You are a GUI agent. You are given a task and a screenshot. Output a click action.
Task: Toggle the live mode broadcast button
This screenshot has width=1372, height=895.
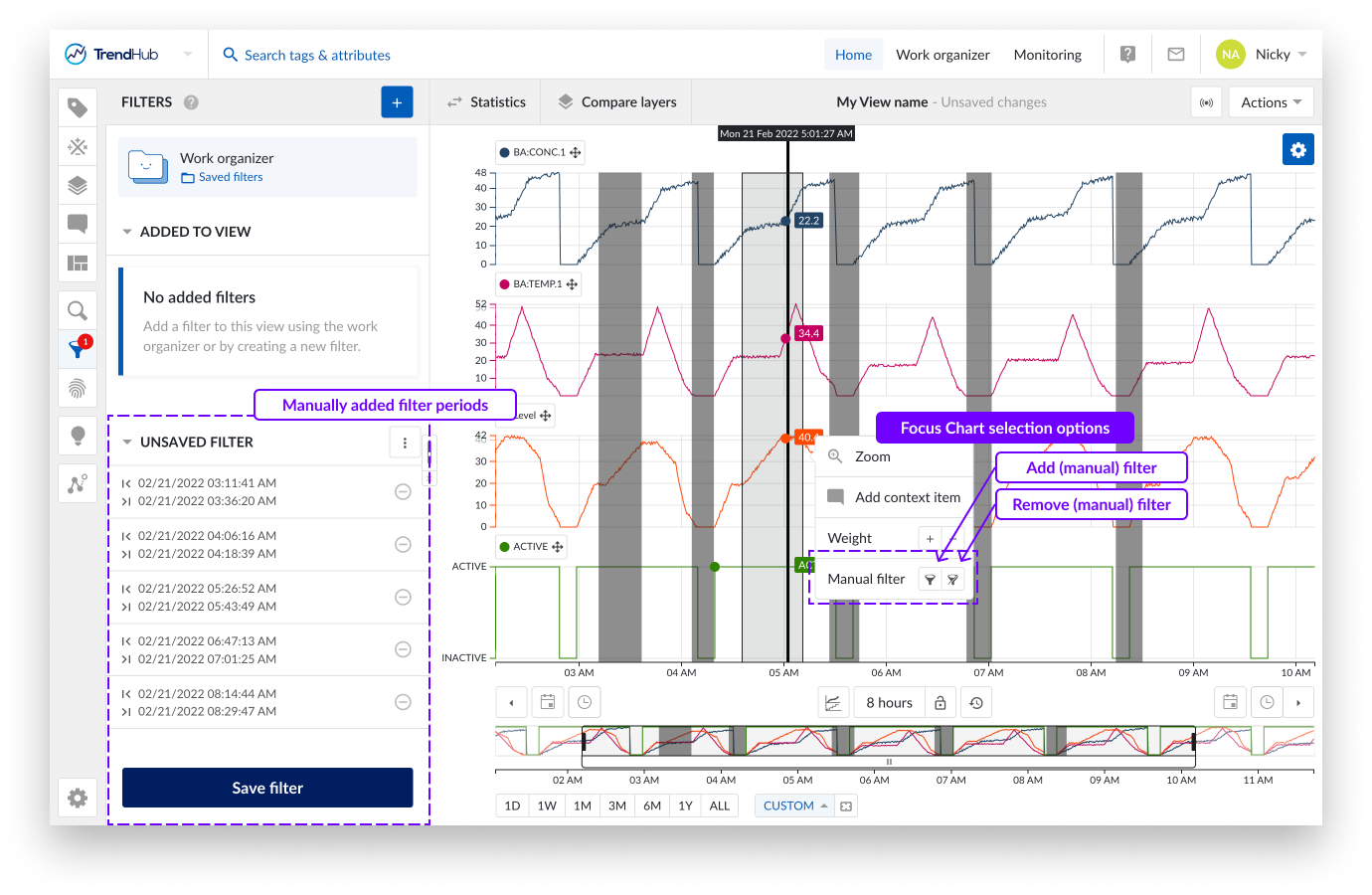click(1206, 102)
